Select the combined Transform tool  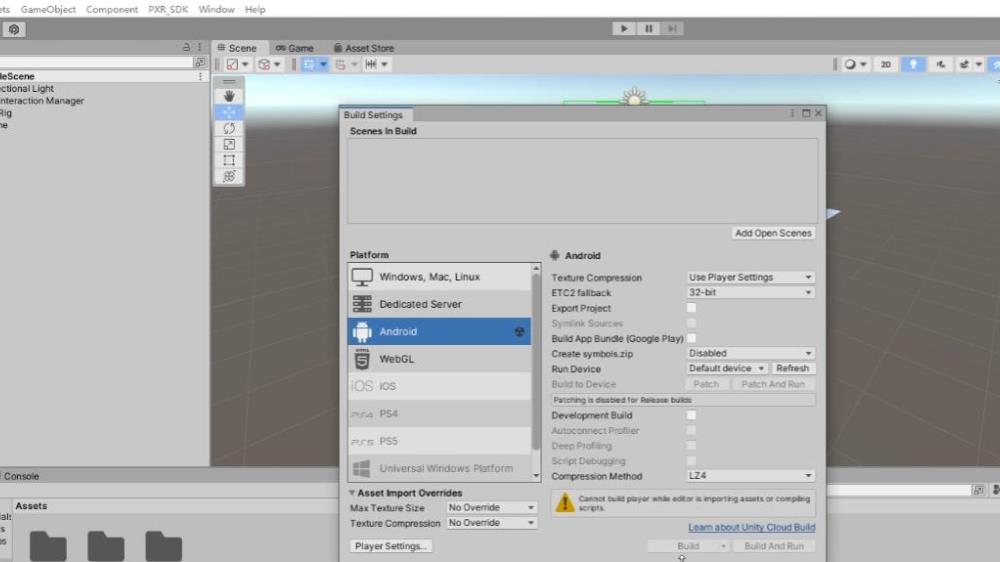pyautogui.click(x=229, y=176)
